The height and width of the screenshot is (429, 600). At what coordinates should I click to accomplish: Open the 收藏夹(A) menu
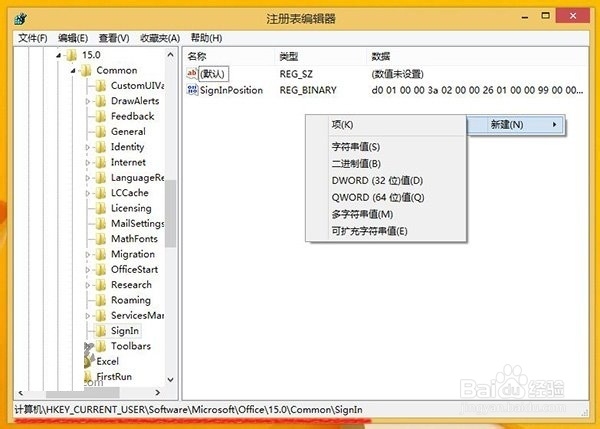click(160, 38)
